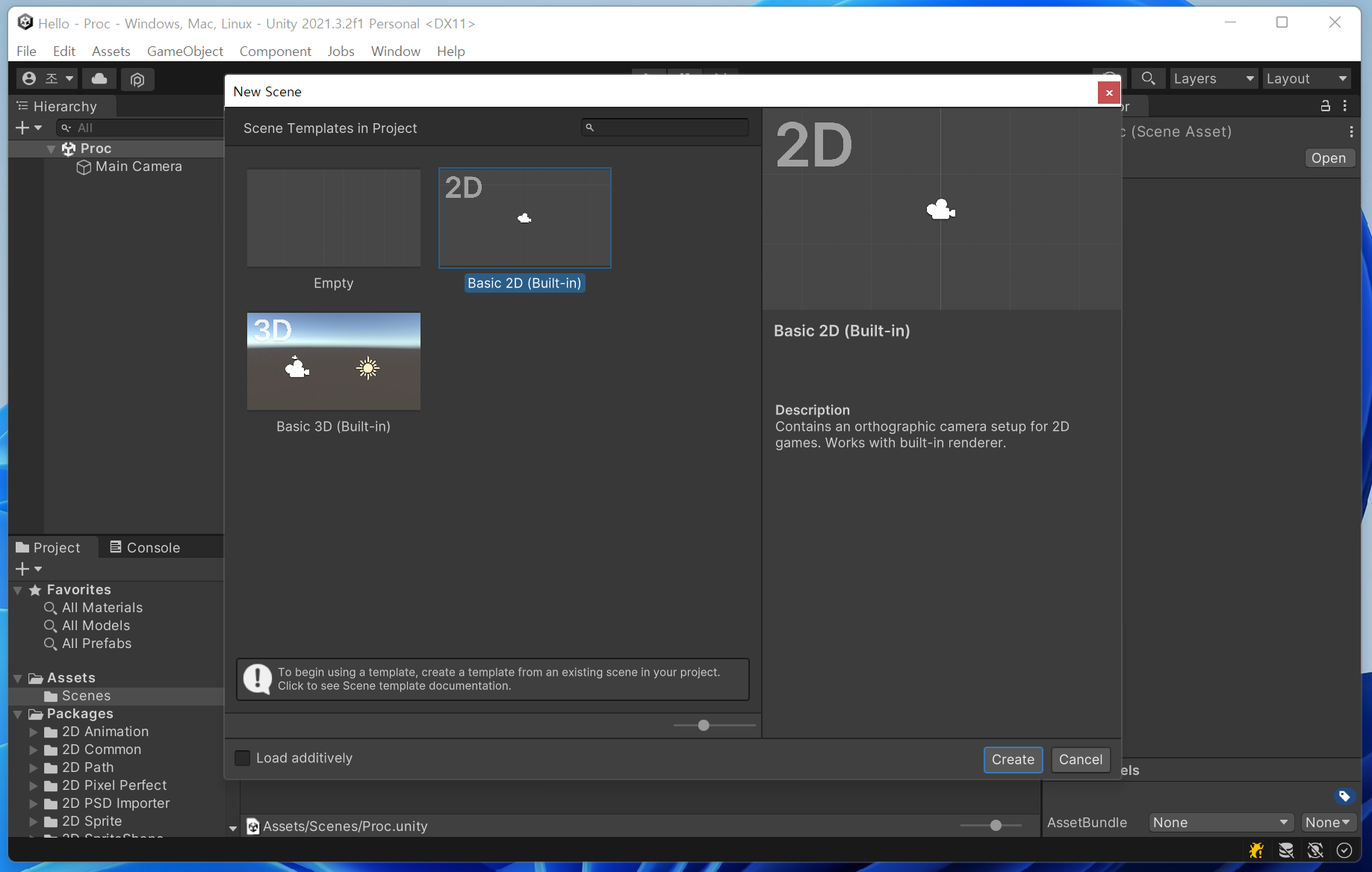
Task: Click the cache server status icon
Action: click(1286, 850)
